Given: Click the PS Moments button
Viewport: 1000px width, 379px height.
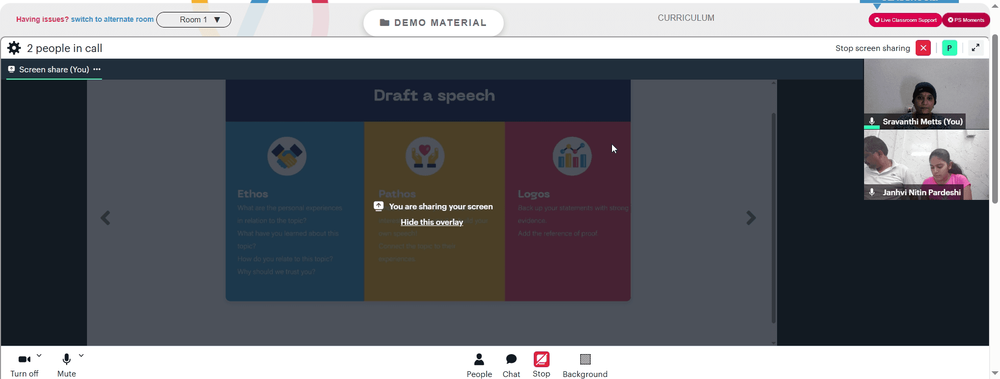Looking at the screenshot, I should pyautogui.click(x=966, y=20).
